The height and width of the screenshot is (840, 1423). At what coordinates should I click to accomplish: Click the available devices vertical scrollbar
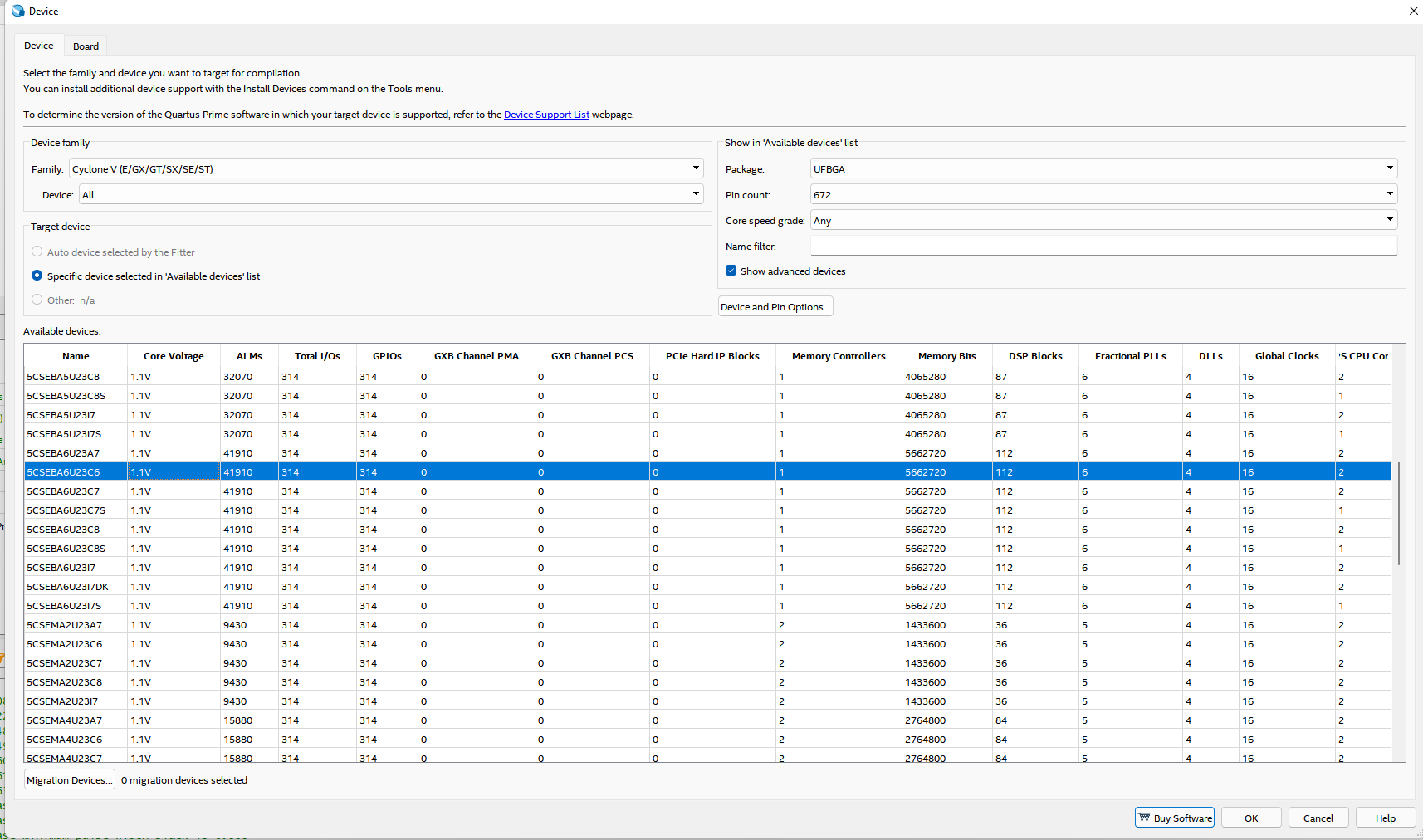[x=1399, y=513]
